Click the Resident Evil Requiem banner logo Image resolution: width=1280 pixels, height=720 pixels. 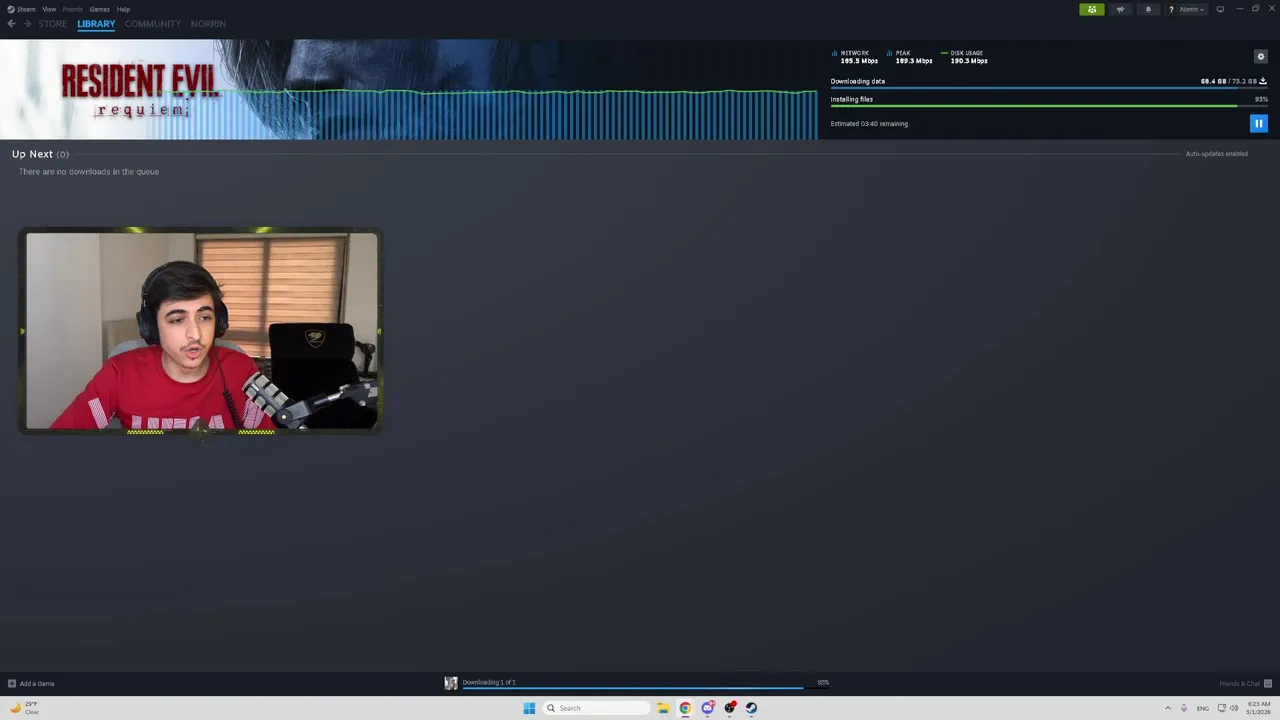coord(140,89)
